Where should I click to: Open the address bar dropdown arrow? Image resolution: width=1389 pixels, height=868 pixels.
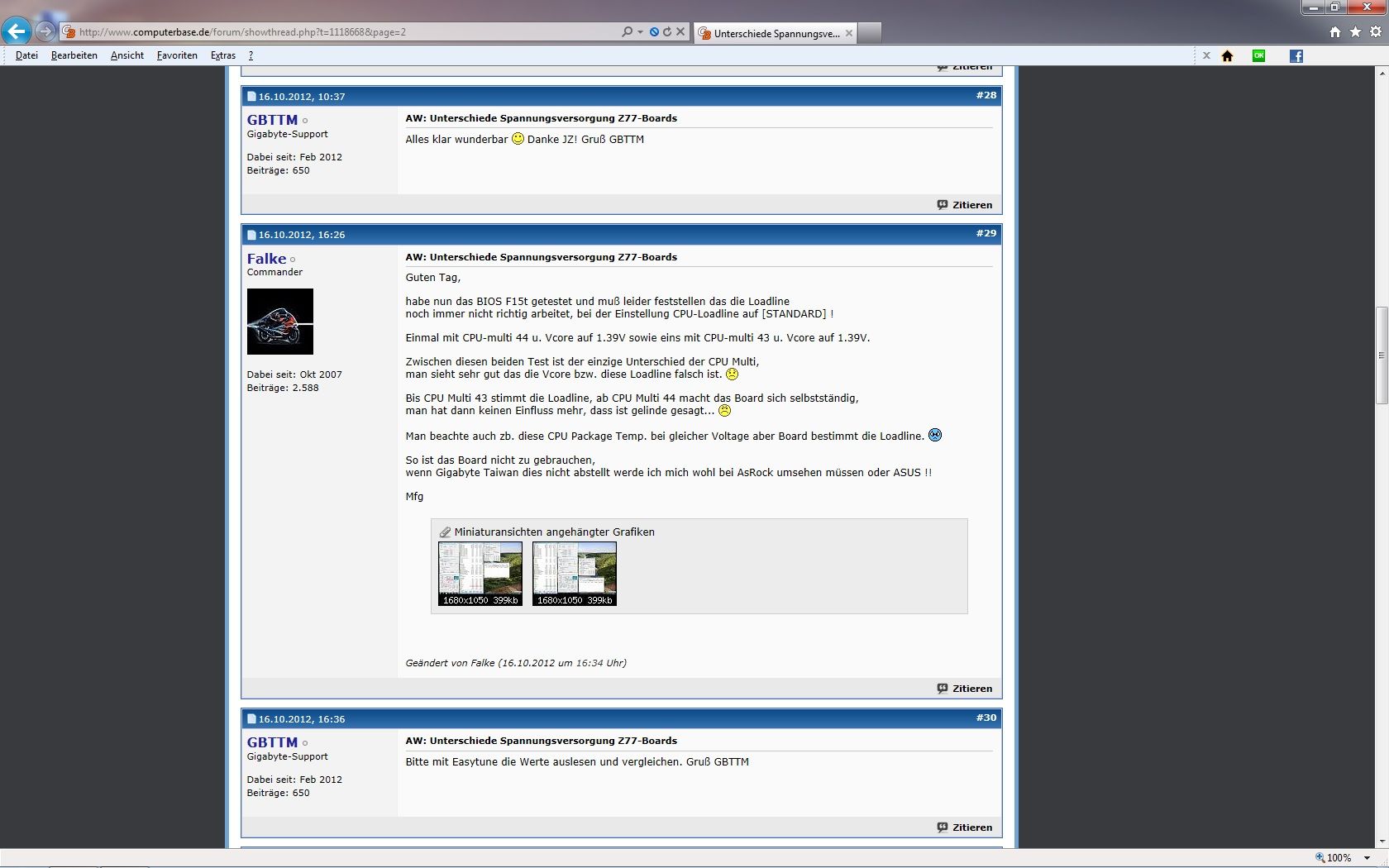point(640,32)
